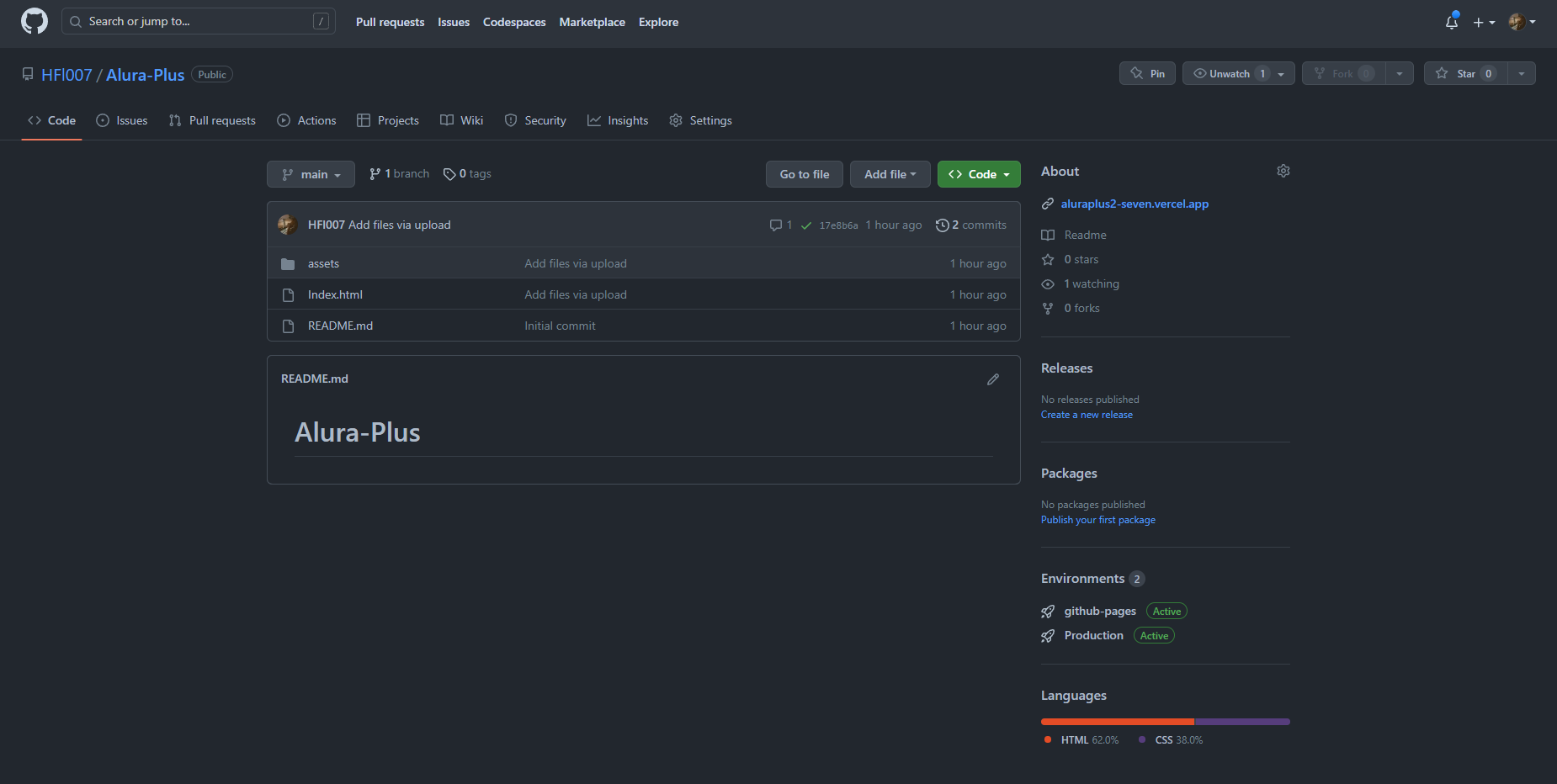
Task: Open the Production environment
Action: click(x=1093, y=635)
